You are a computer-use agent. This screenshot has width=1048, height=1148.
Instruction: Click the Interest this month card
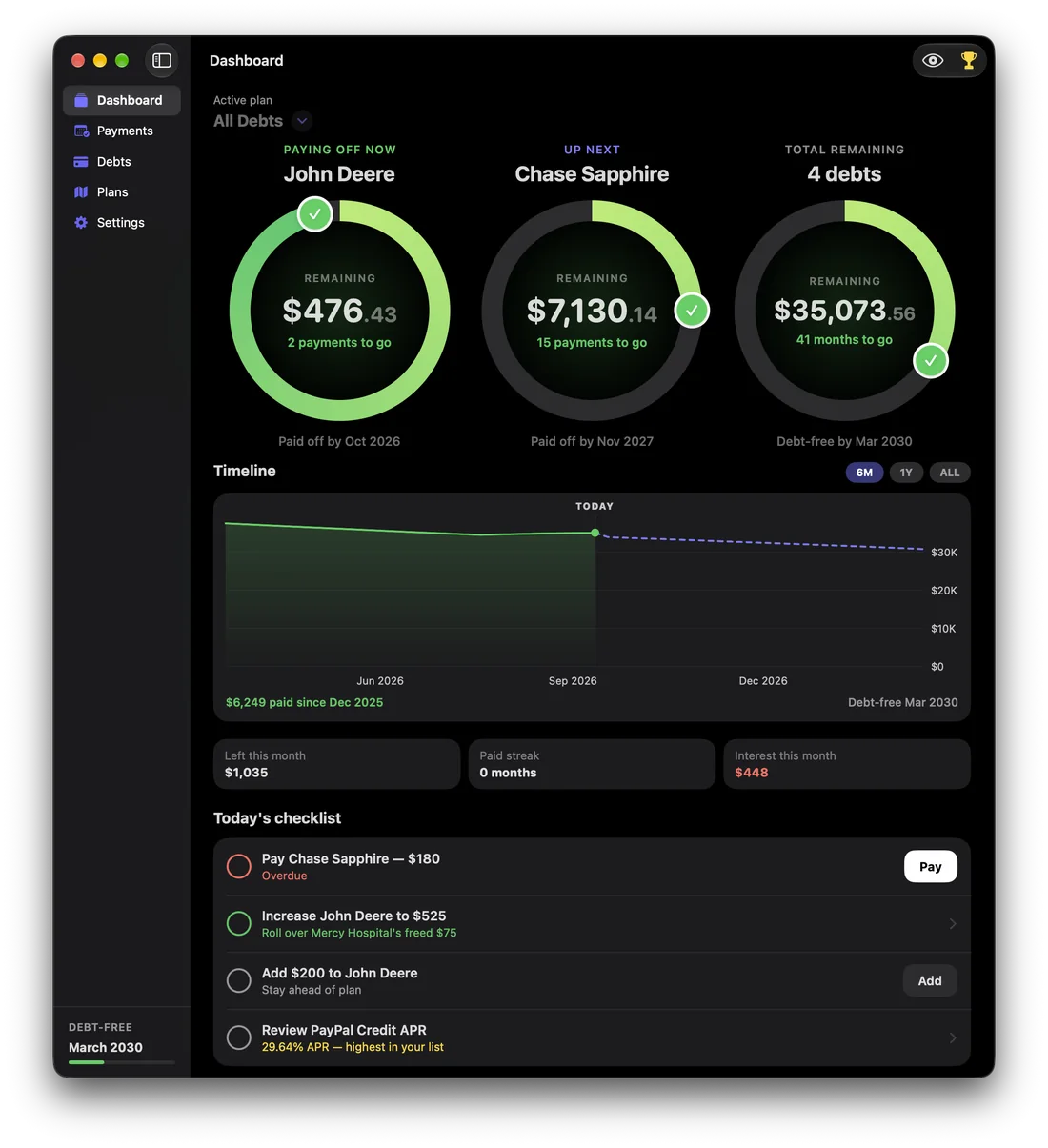847,764
